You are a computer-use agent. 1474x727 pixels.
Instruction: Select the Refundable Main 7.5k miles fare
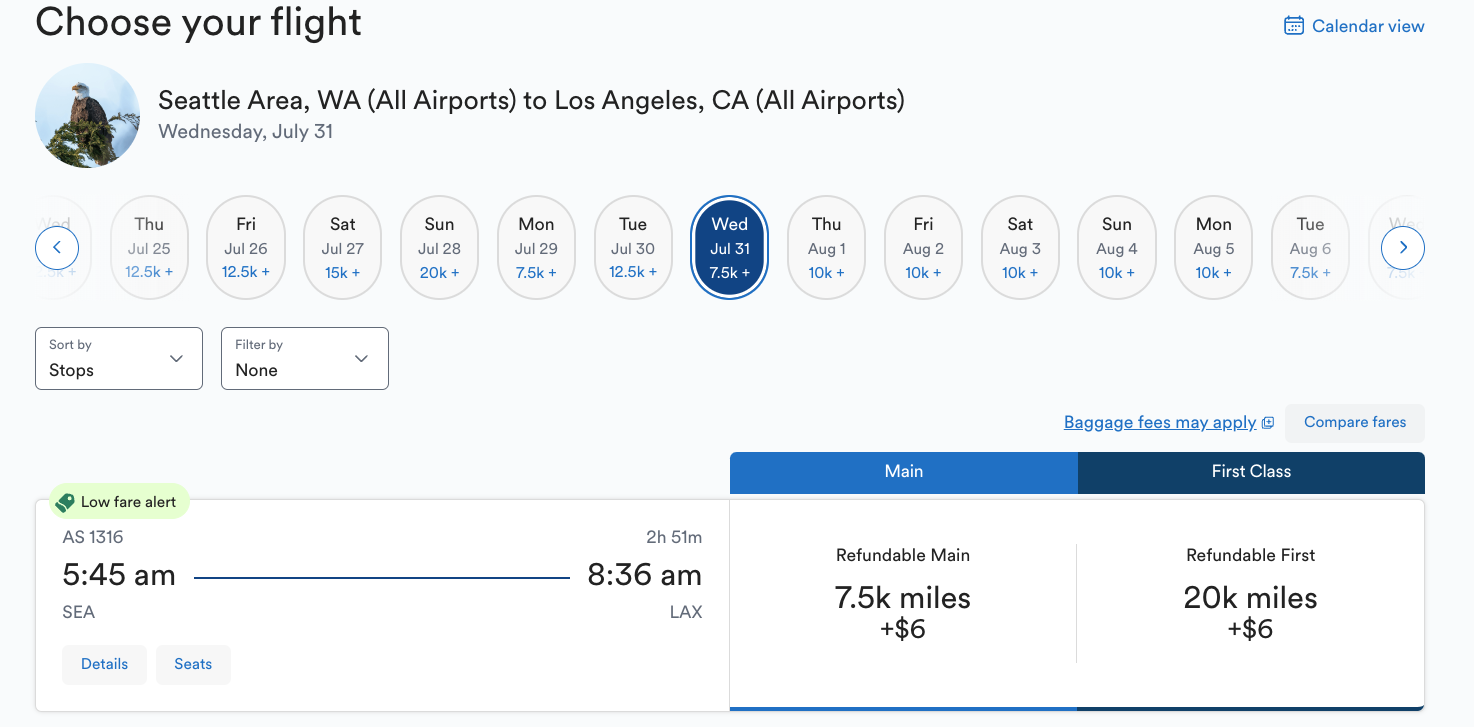coord(902,597)
